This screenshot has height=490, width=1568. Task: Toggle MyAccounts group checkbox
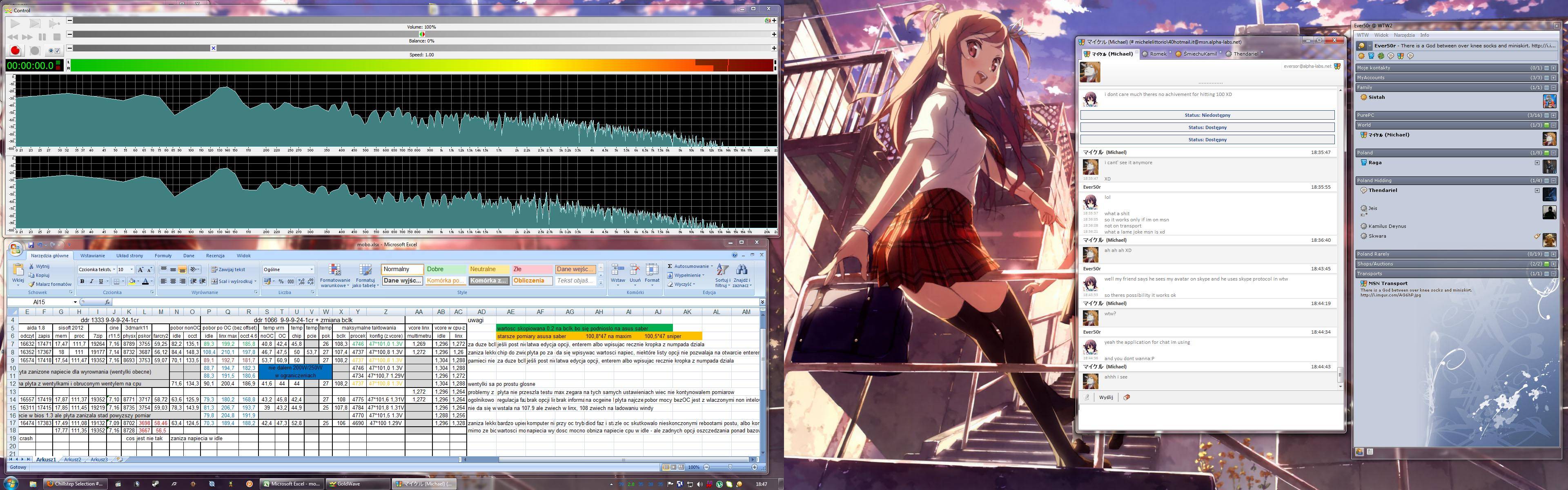click(x=1546, y=78)
